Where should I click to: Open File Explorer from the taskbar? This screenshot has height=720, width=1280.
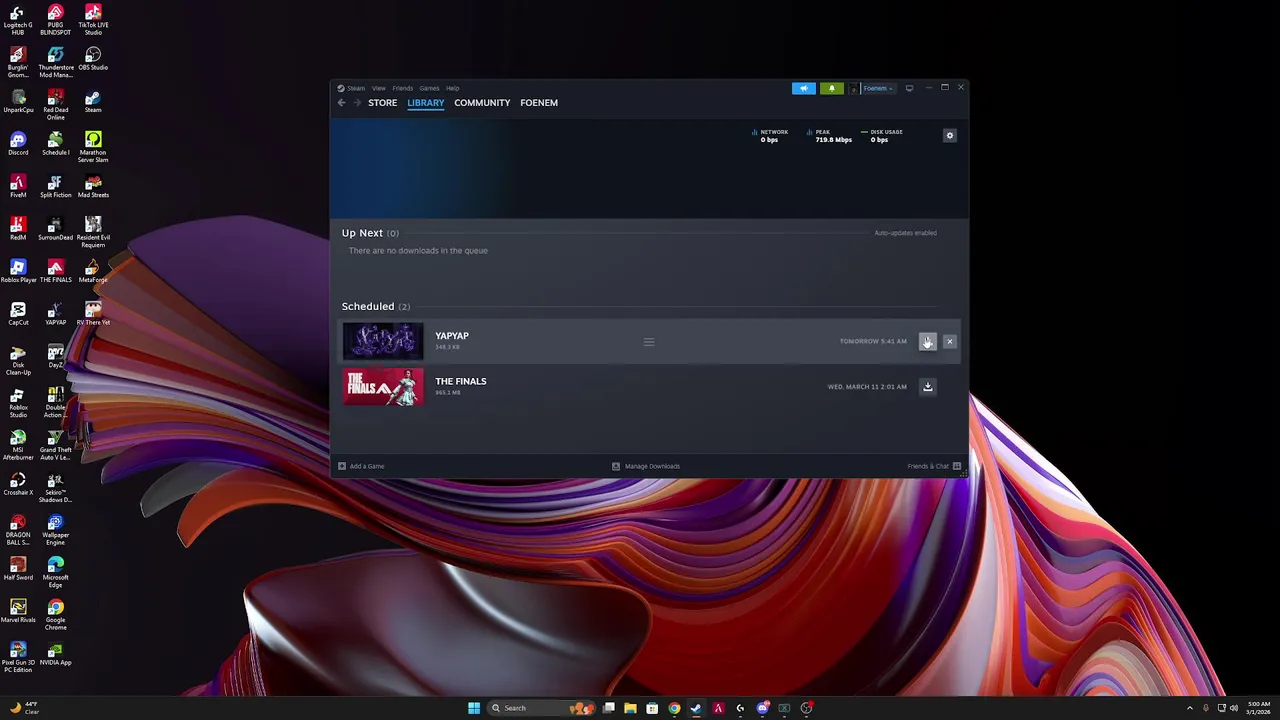coord(630,708)
